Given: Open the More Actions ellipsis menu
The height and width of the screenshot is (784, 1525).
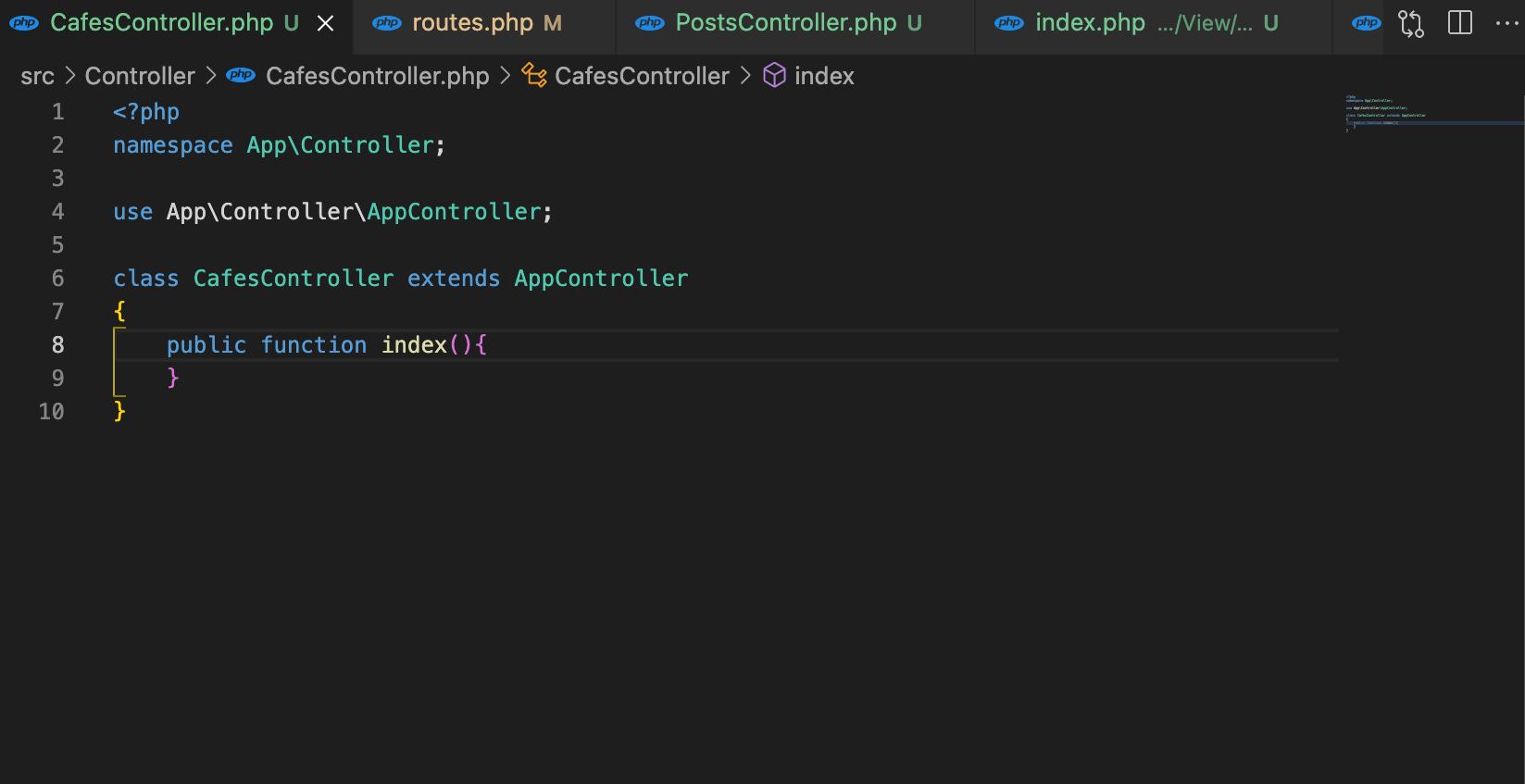Looking at the screenshot, I should [x=1506, y=23].
